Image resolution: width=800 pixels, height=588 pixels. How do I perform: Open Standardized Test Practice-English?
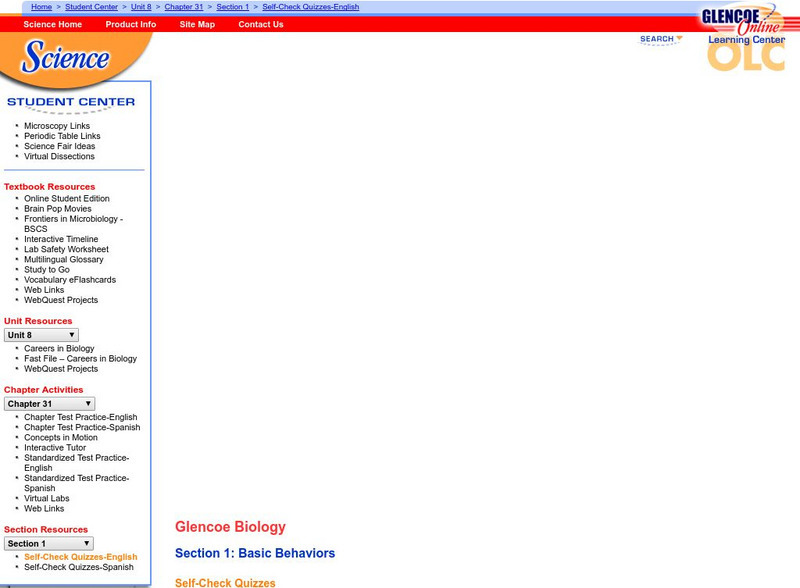pos(77,463)
